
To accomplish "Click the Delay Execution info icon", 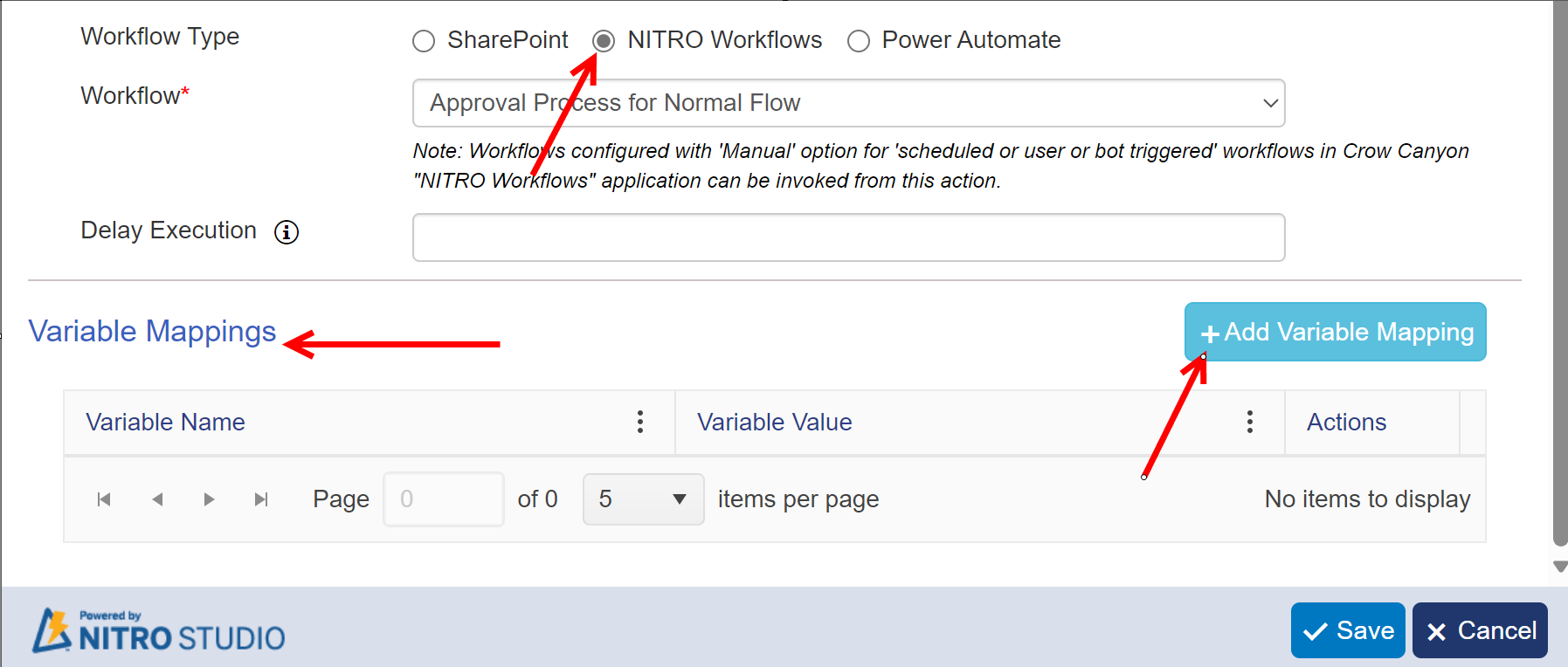I will tap(287, 232).
